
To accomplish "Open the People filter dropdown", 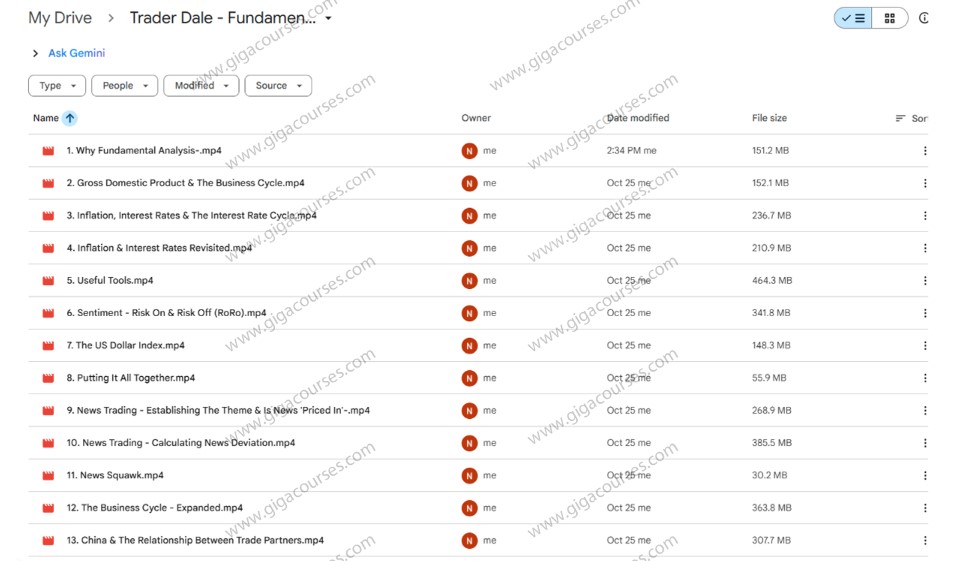I will (x=124, y=86).
